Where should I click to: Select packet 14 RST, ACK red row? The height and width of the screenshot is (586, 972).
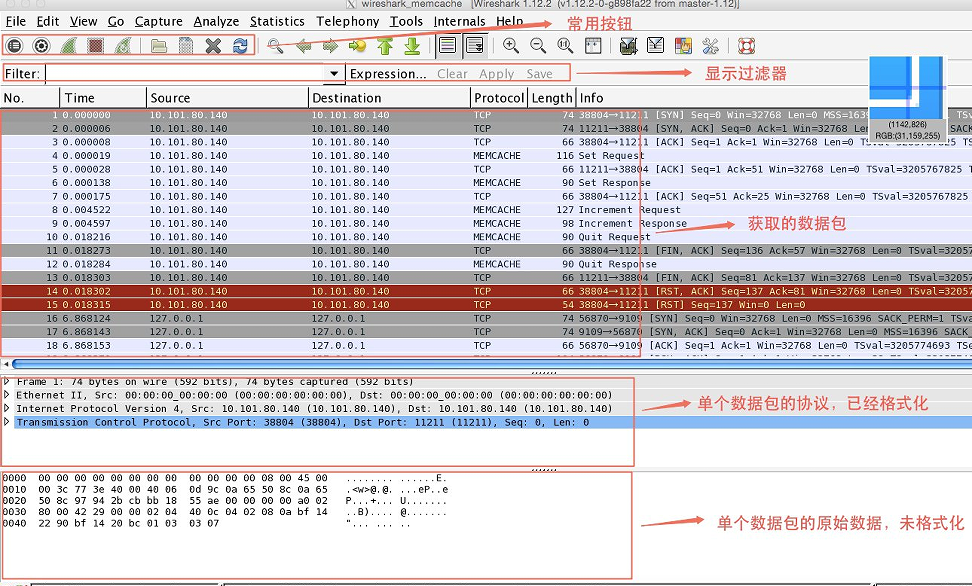486,291
